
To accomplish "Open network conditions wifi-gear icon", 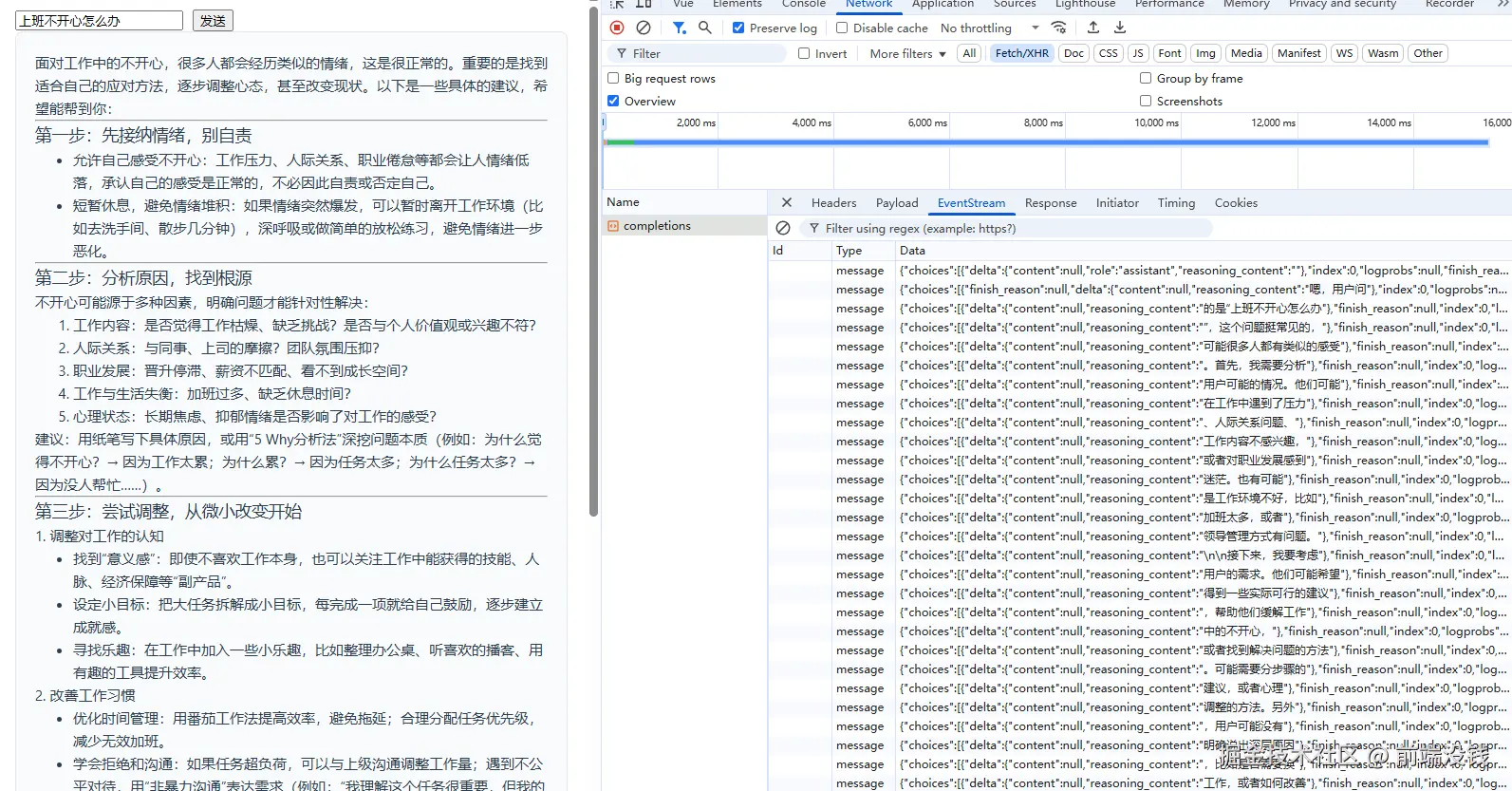I will 1059,28.
